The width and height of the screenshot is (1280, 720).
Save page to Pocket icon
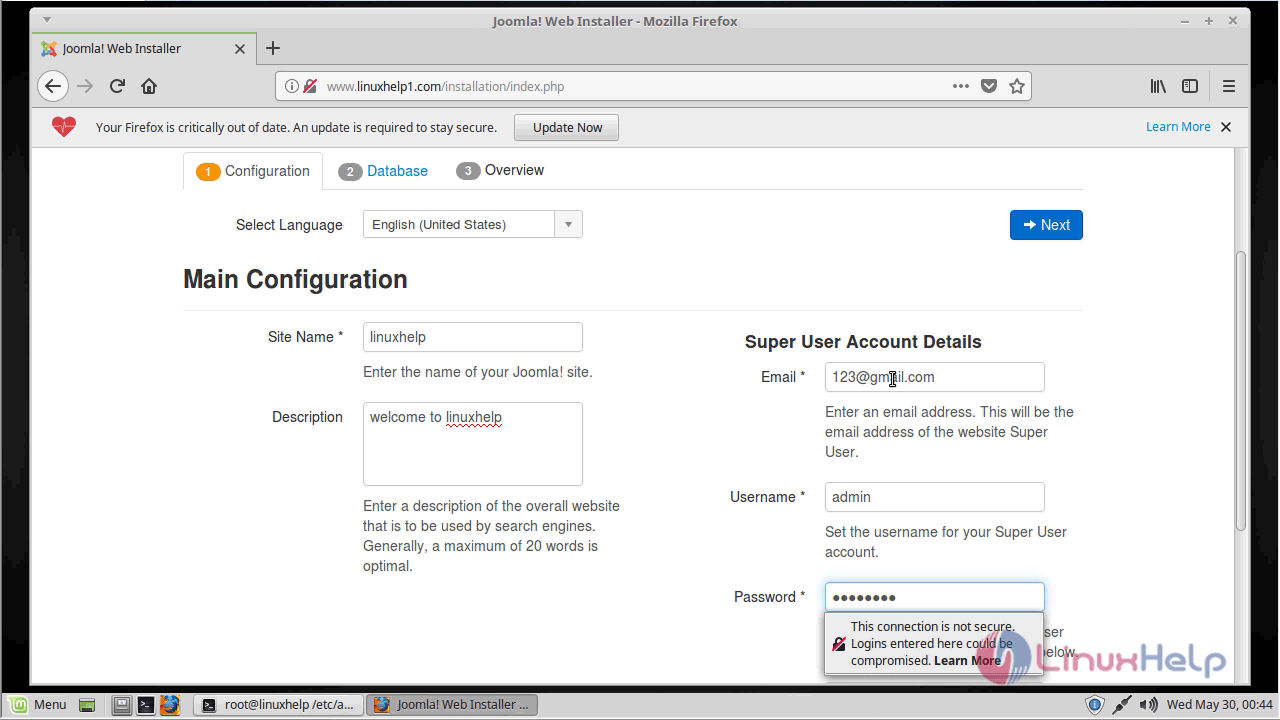tap(989, 86)
